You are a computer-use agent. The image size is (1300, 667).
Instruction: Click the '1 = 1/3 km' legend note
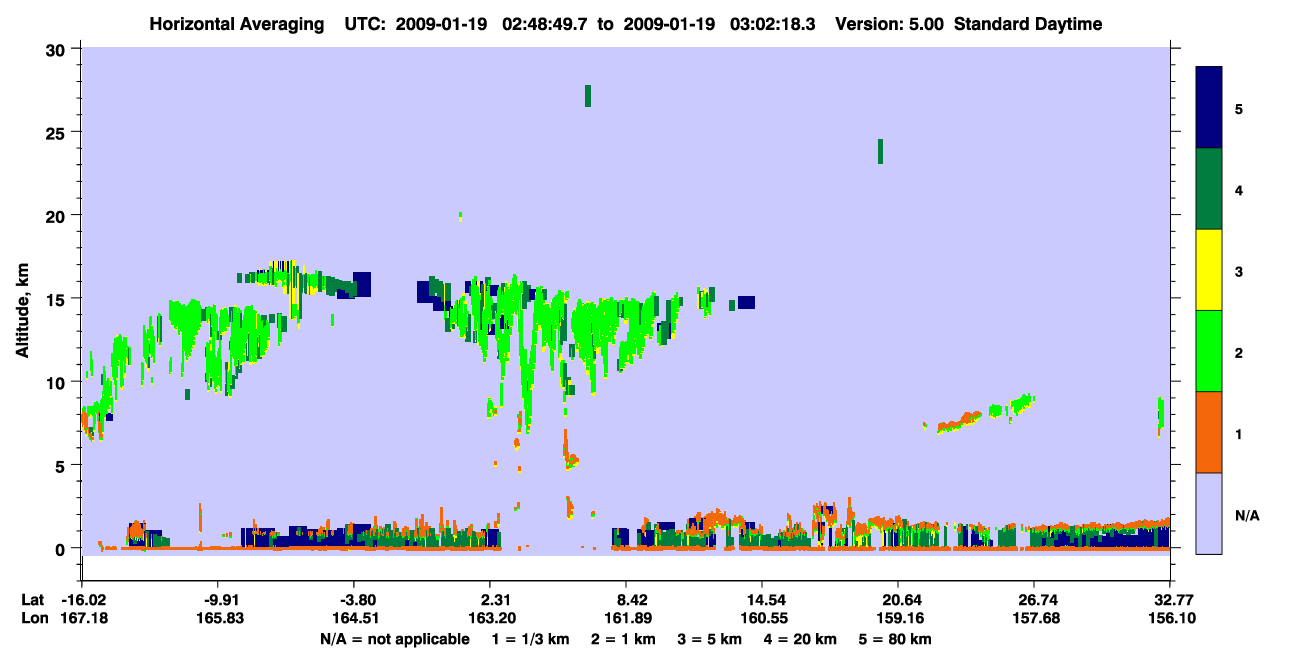coord(529,639)
